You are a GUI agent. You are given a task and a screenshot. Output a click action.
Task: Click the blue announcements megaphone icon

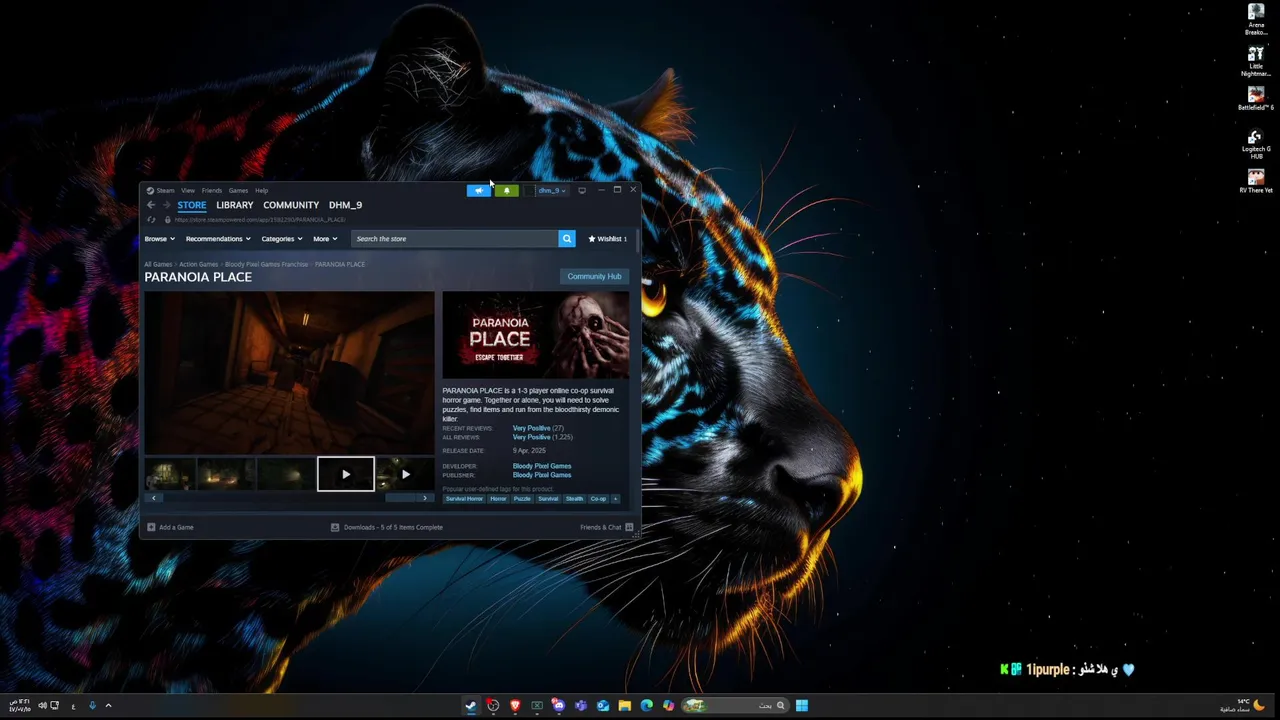click(479, 190)
